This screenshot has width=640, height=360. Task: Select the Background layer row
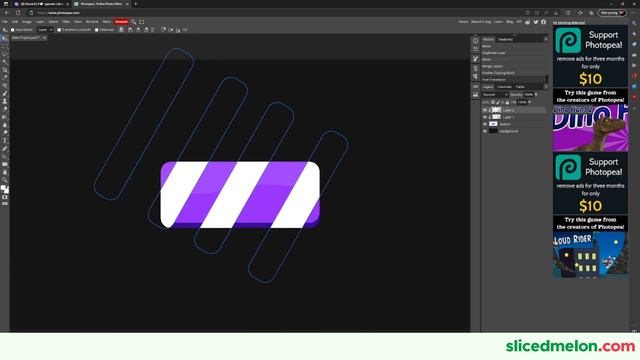(513, 131)
